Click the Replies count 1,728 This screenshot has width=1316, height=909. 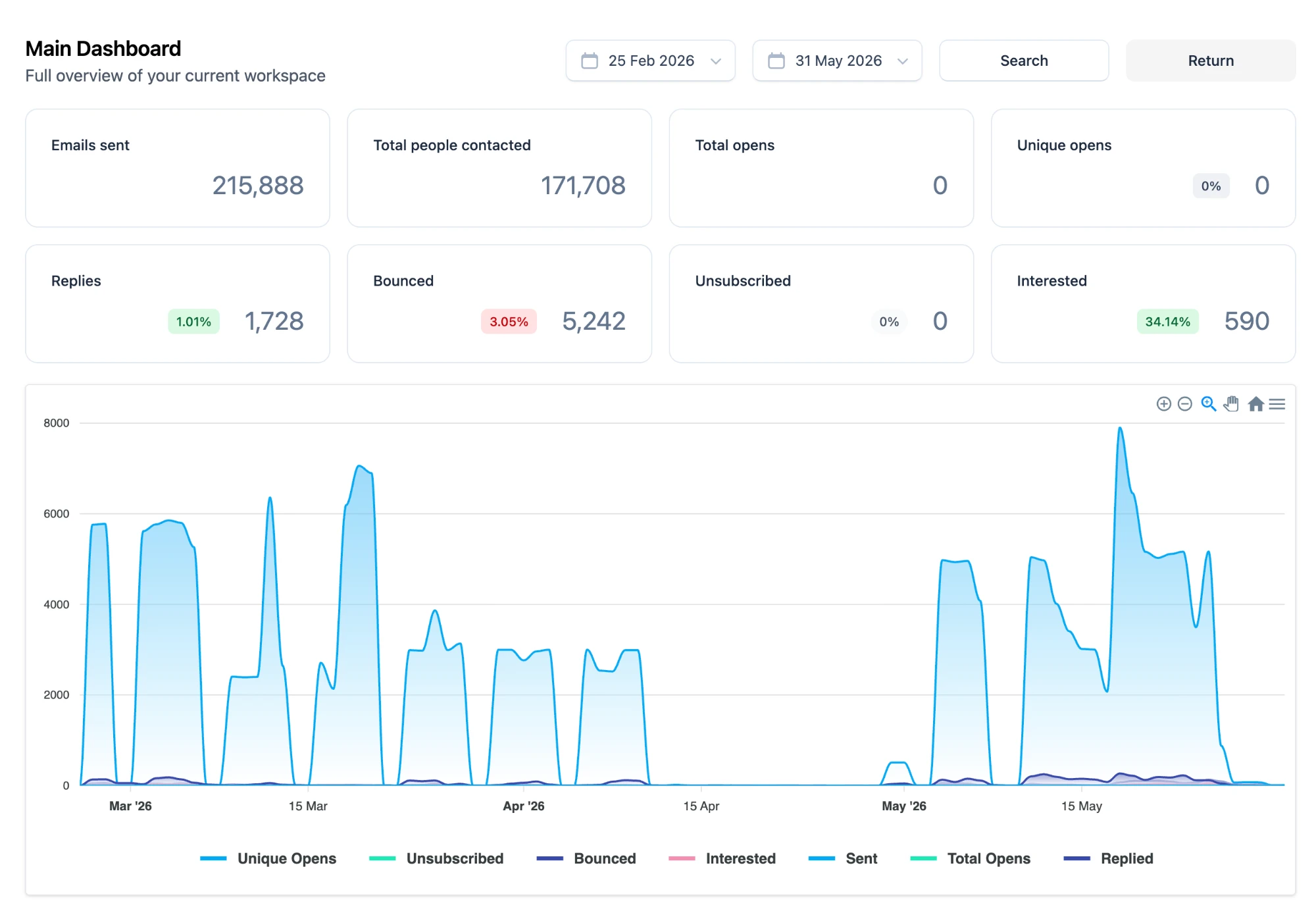click(274, 321)
